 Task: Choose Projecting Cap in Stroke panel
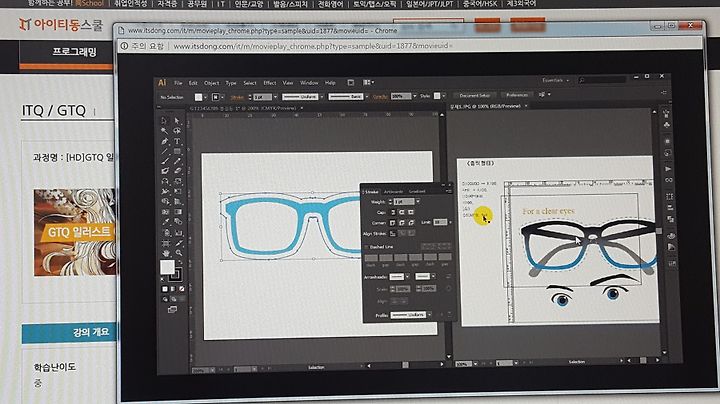[x=411, y=212]
